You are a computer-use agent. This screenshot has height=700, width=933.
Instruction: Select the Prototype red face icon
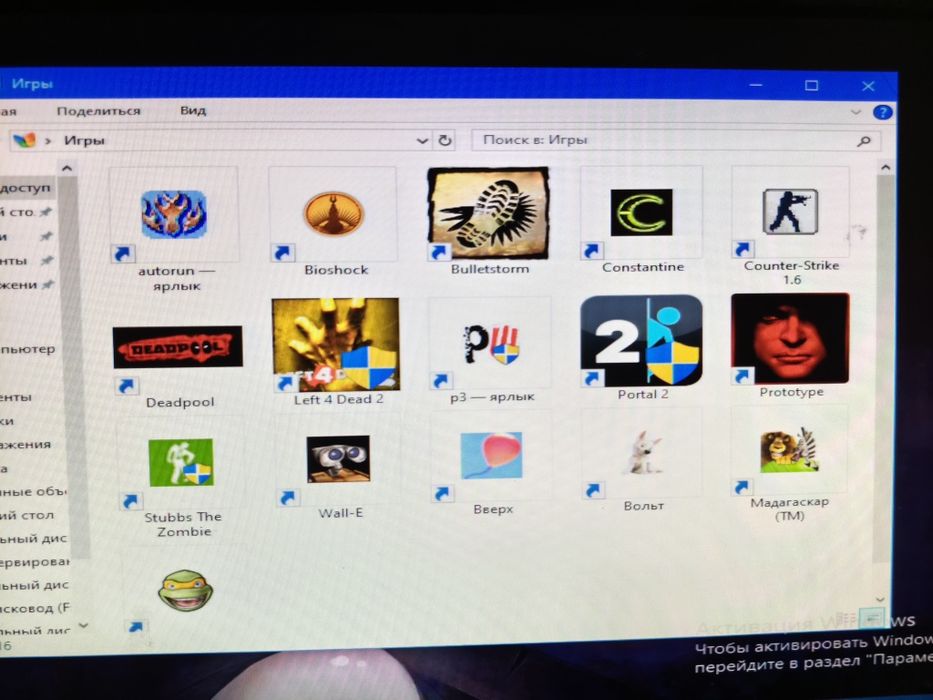click(x=790, y=339)
